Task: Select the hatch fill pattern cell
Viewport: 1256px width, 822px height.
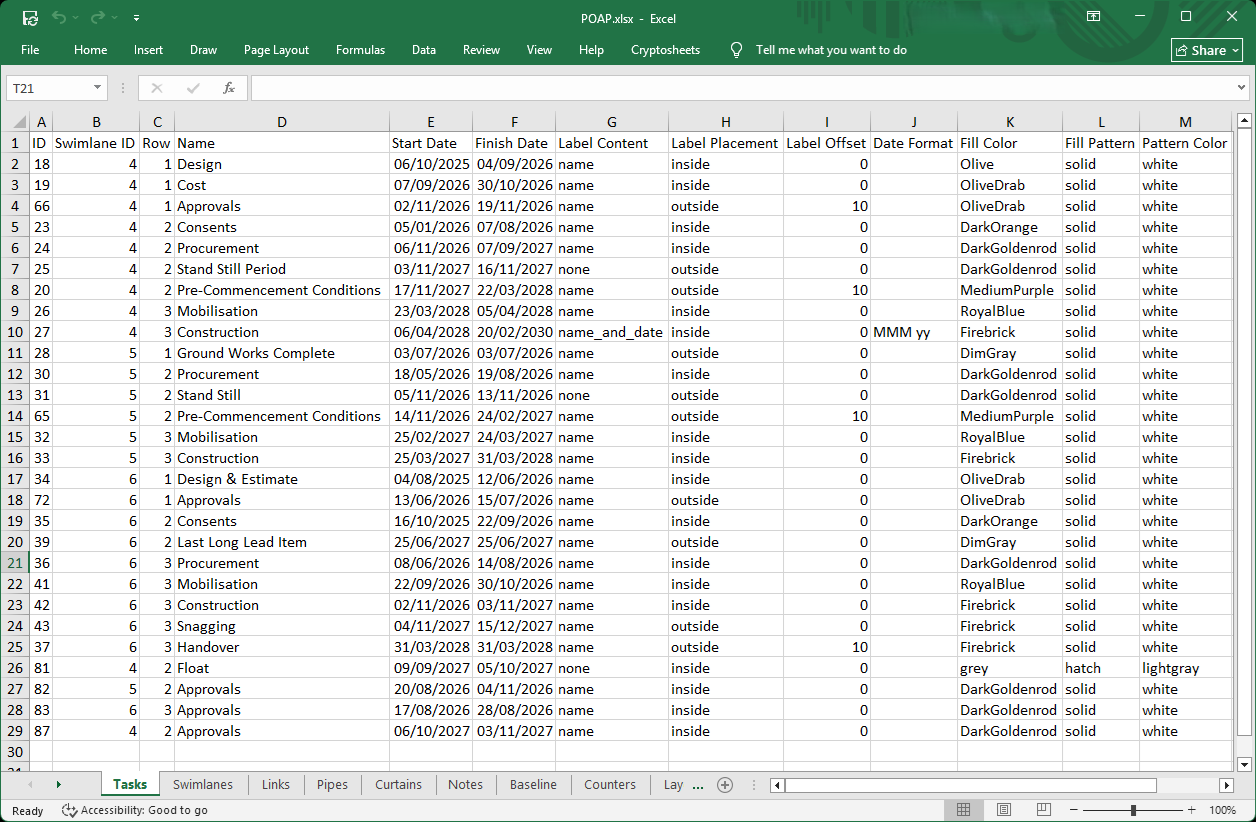Action: click(1101, 668)
